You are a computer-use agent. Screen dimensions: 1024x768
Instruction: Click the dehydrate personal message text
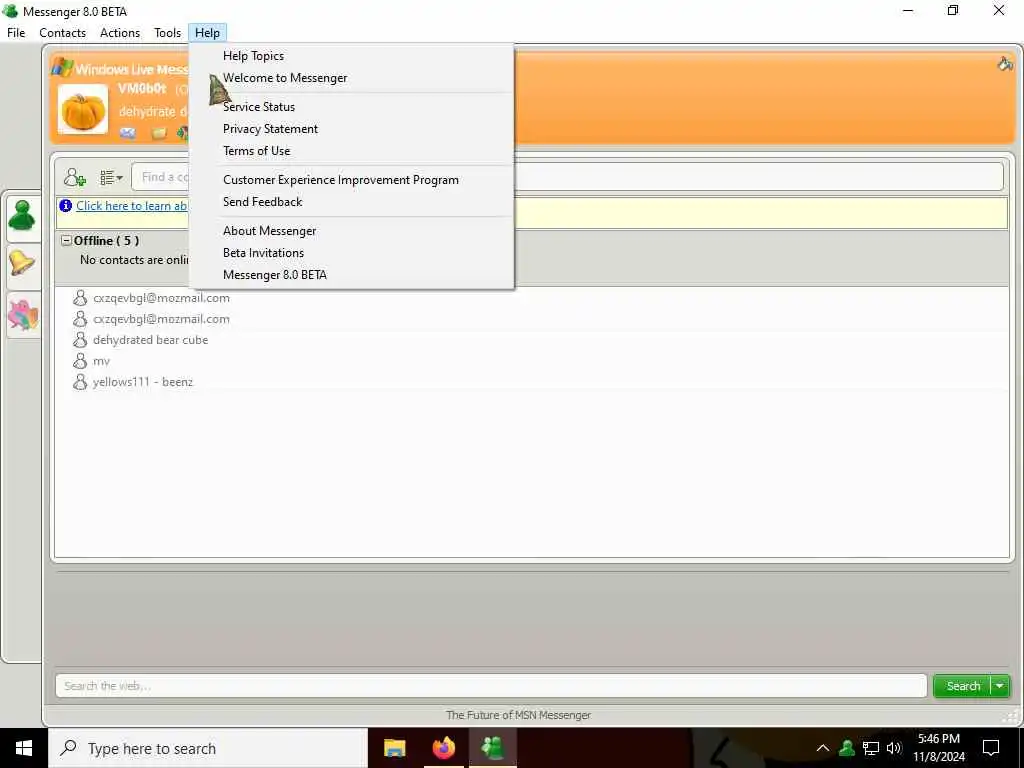click(x=152, y=111)
